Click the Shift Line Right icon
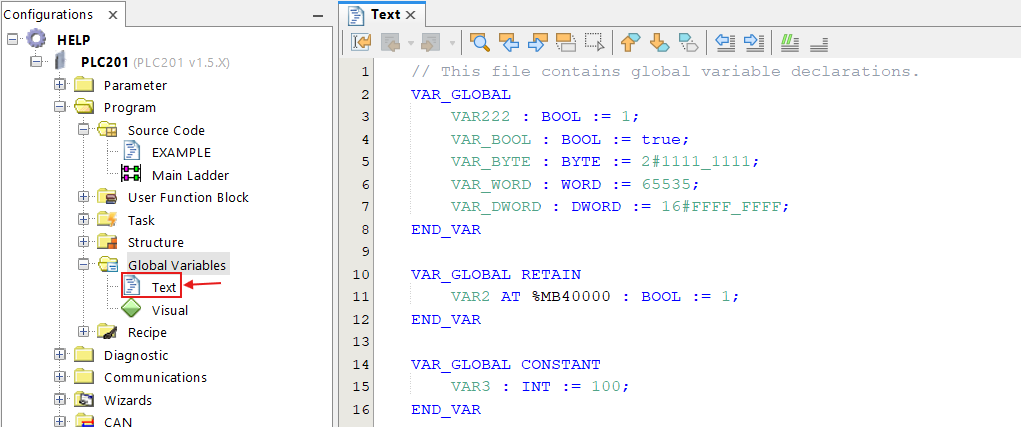1021x427 pixels. tap(754, 42)
